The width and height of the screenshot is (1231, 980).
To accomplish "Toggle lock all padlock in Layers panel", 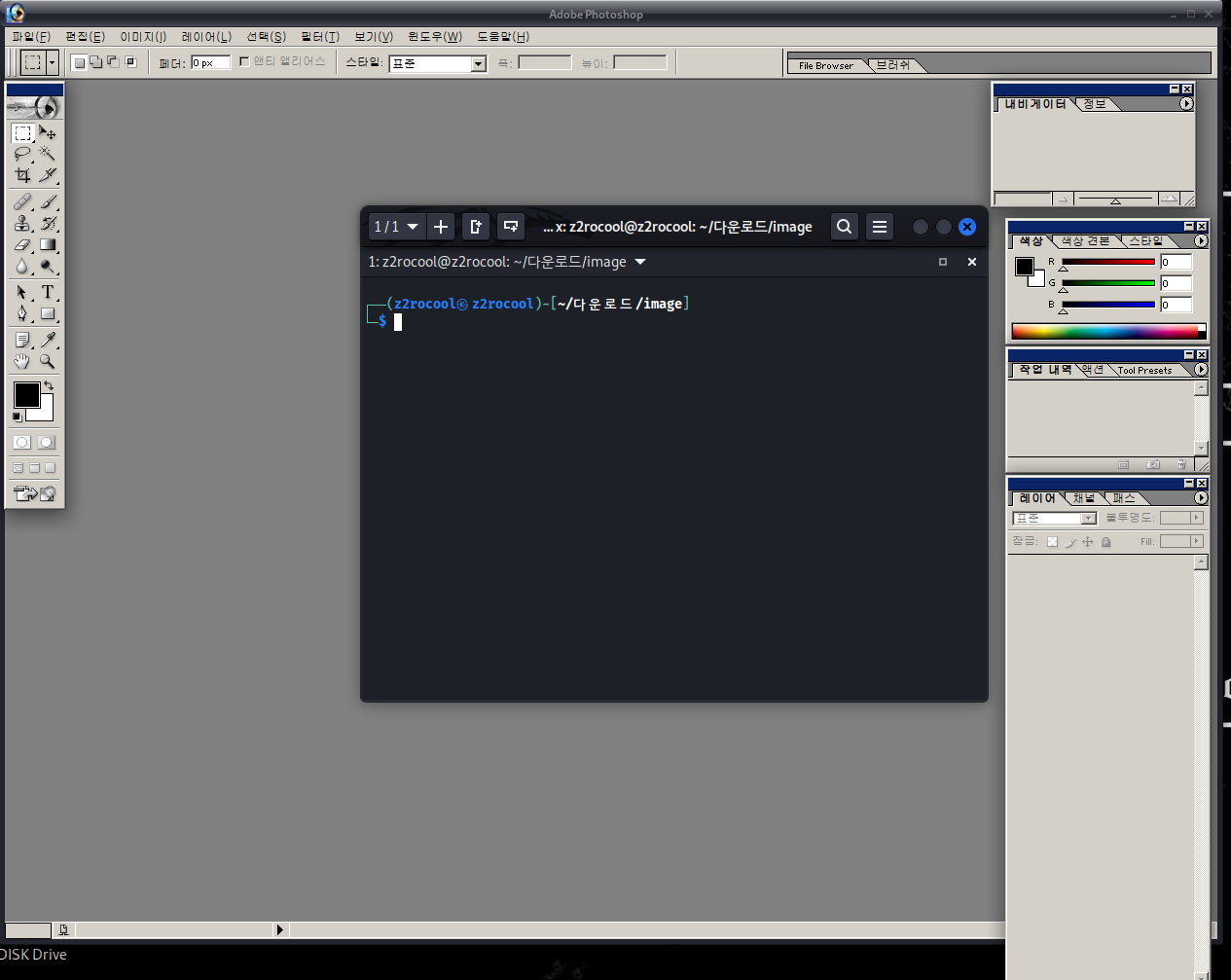I will pos(1105,542).
